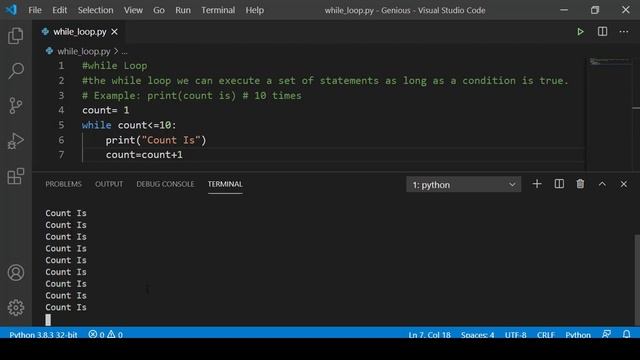The width and height of the screenshot is (640, 360).
Task: Open the Accounts menu icon
Action: (16, 272)
